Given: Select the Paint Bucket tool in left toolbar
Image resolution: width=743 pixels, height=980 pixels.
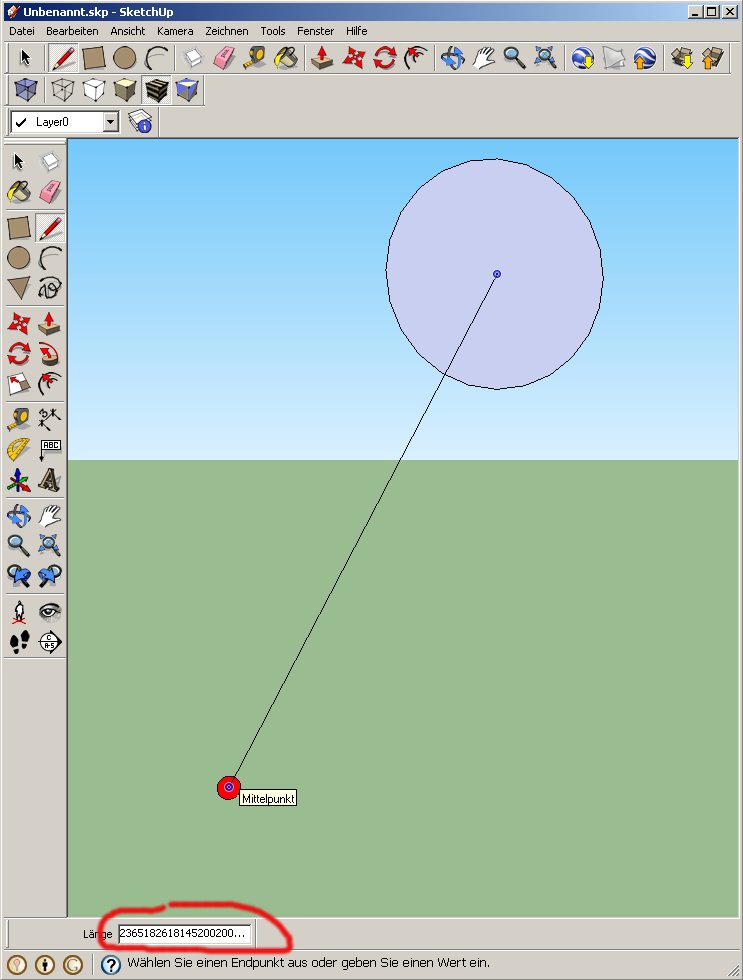Looking at the screenshot, I should pos(18,191).
